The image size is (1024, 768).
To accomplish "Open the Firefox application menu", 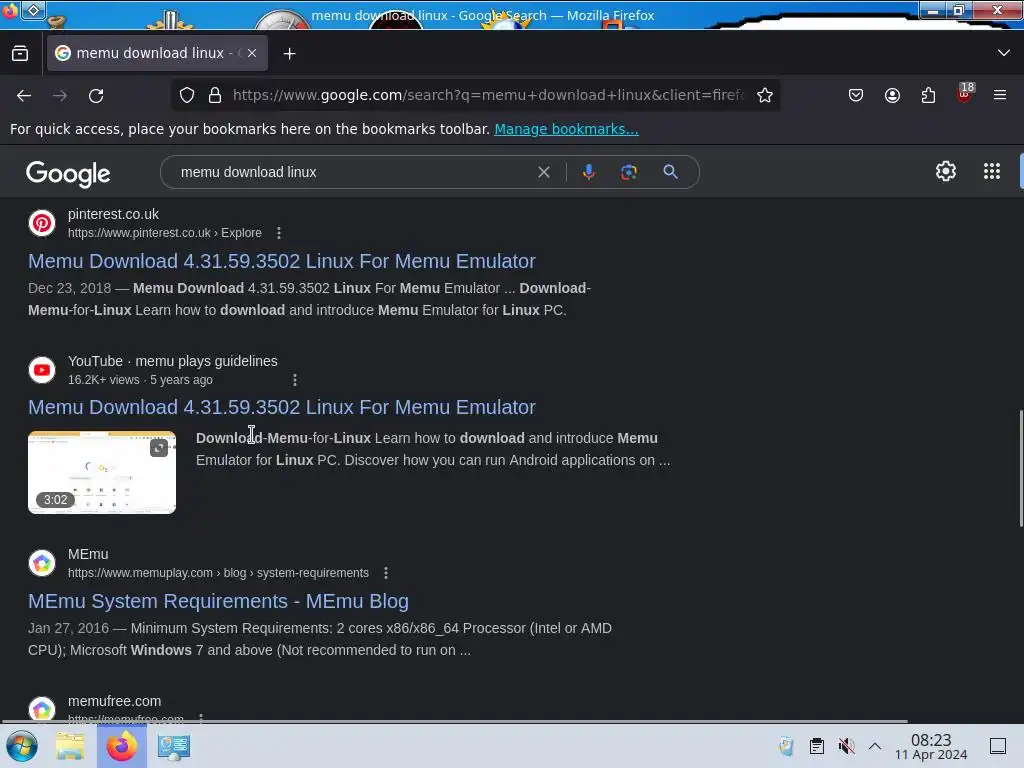I will point(1000,95).
